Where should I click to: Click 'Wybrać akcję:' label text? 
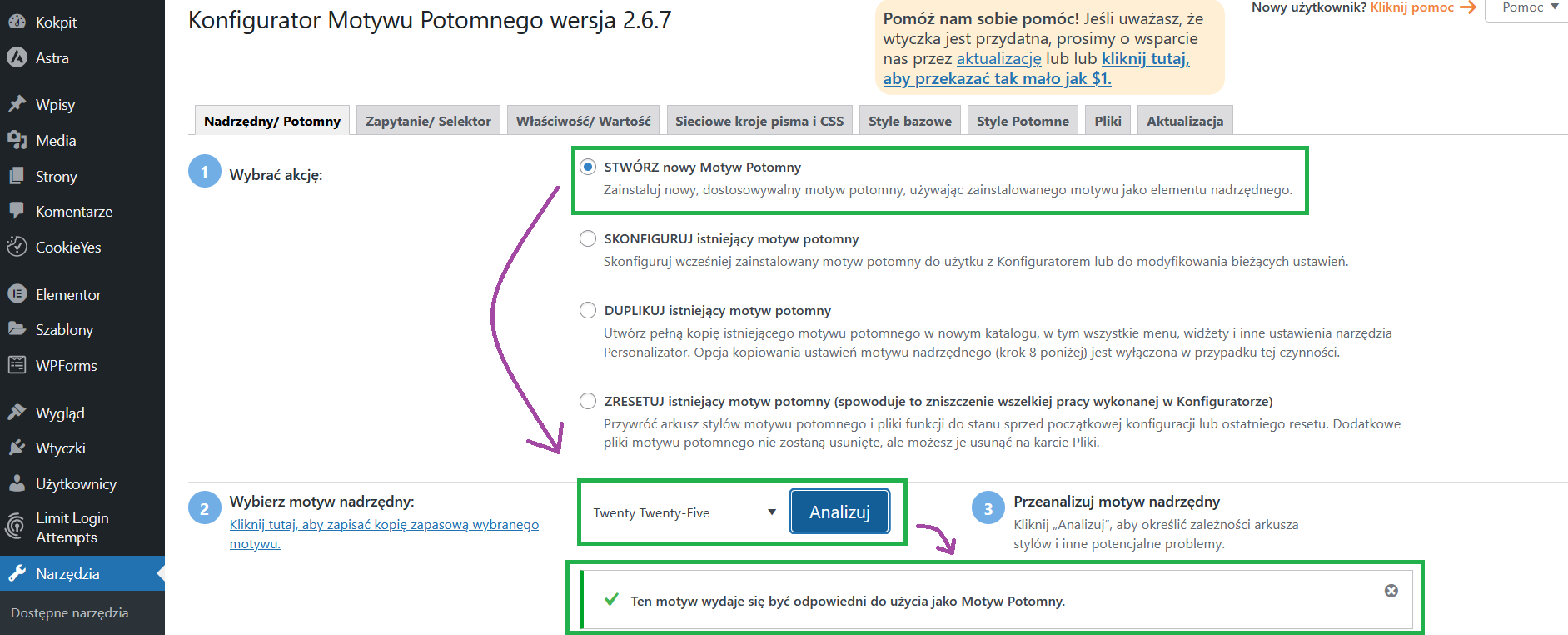click(x=276, y=175)
